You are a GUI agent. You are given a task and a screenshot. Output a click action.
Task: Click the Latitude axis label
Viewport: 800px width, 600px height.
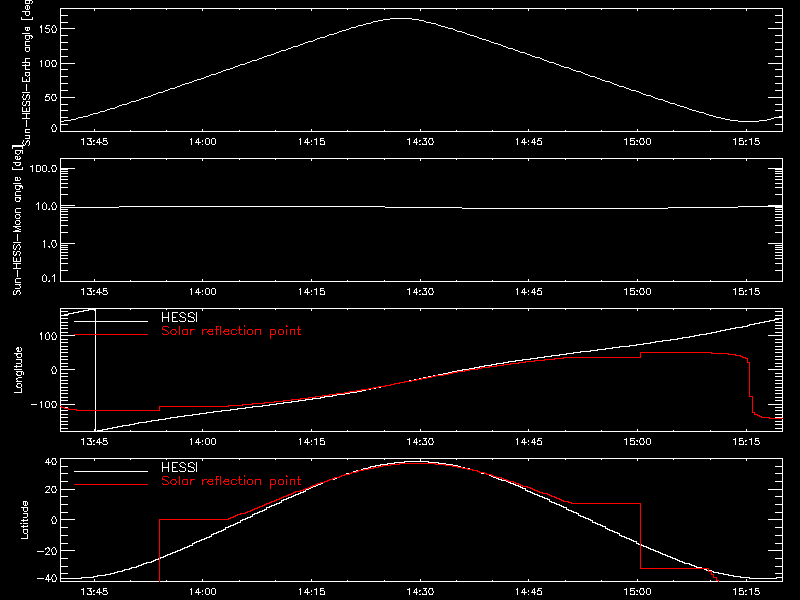[x=24, y=520]
